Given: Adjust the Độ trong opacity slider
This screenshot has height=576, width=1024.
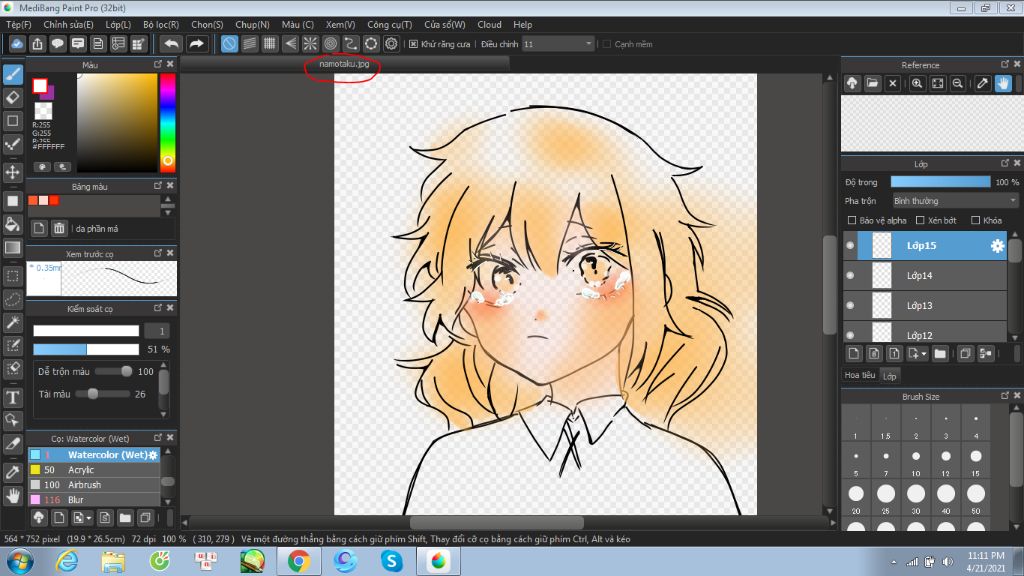Looking at the screenshot, I should pyautogui.click(x=940, y=182).
